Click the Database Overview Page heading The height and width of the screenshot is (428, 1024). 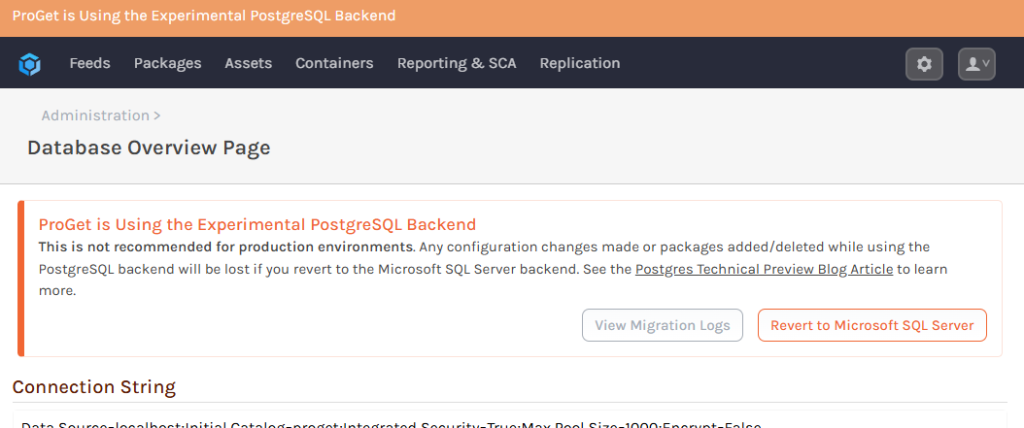coord(148,148)
